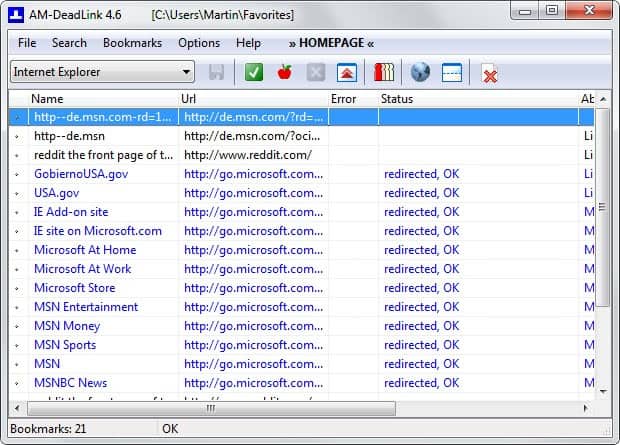620x445 pixels.
Task: Select the http--de.msn.com-rd=1 bookmark row
Action: point(301,117)
